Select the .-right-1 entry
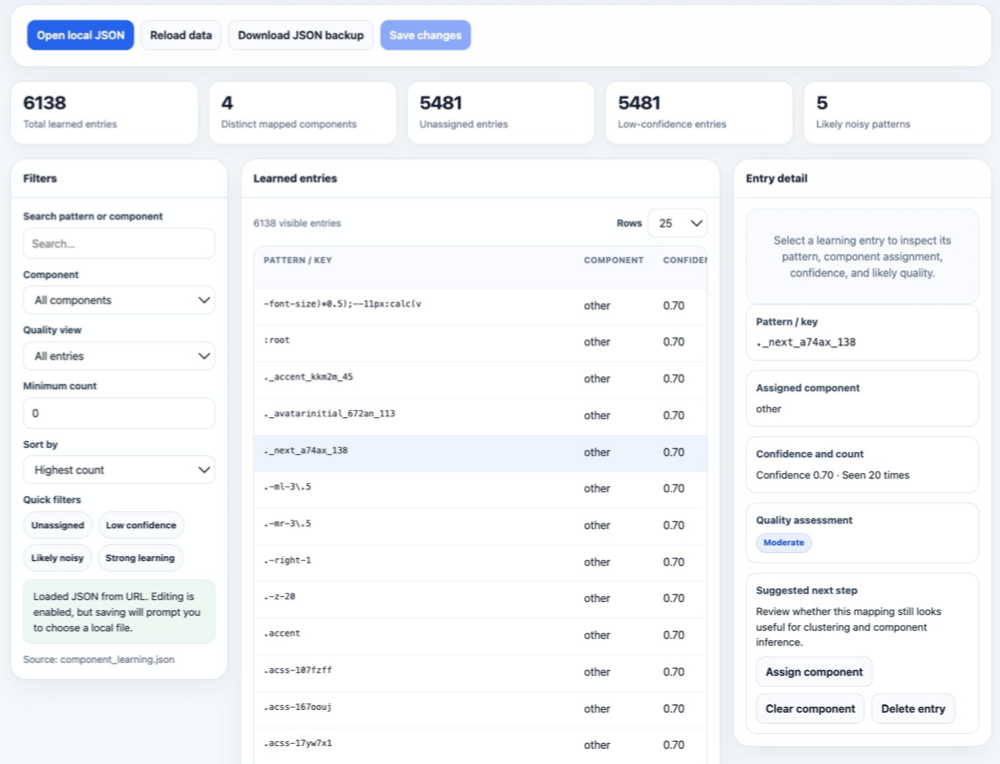 pyautogui.click(x=480, y=562)
